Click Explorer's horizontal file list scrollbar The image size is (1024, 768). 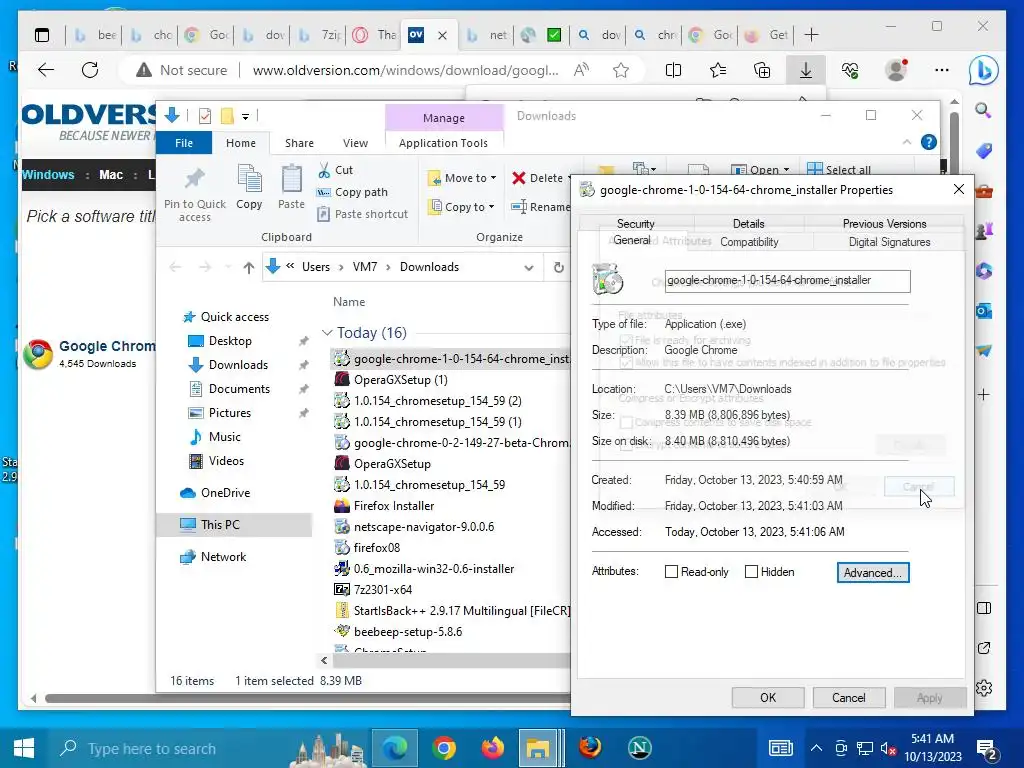pyautogui.click(x=449, y=660)
